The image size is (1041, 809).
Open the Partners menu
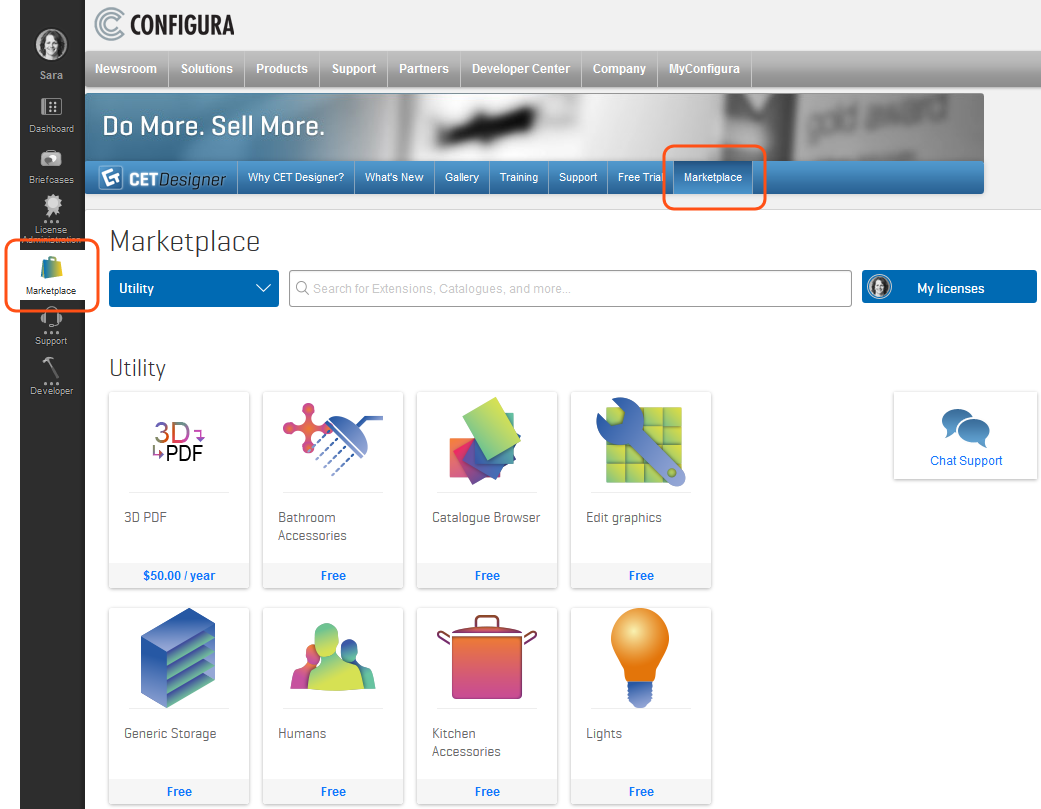coord(424,69)
